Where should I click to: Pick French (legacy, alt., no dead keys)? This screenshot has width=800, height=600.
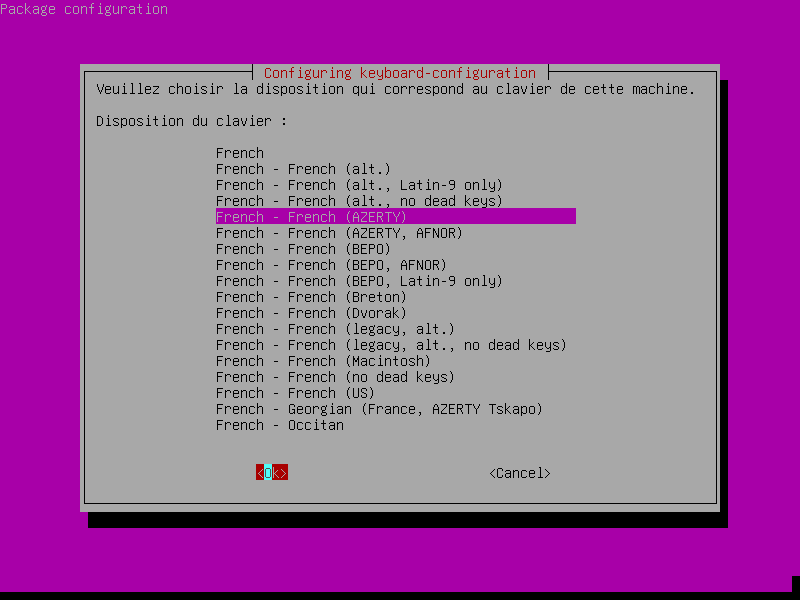[391, 345]
